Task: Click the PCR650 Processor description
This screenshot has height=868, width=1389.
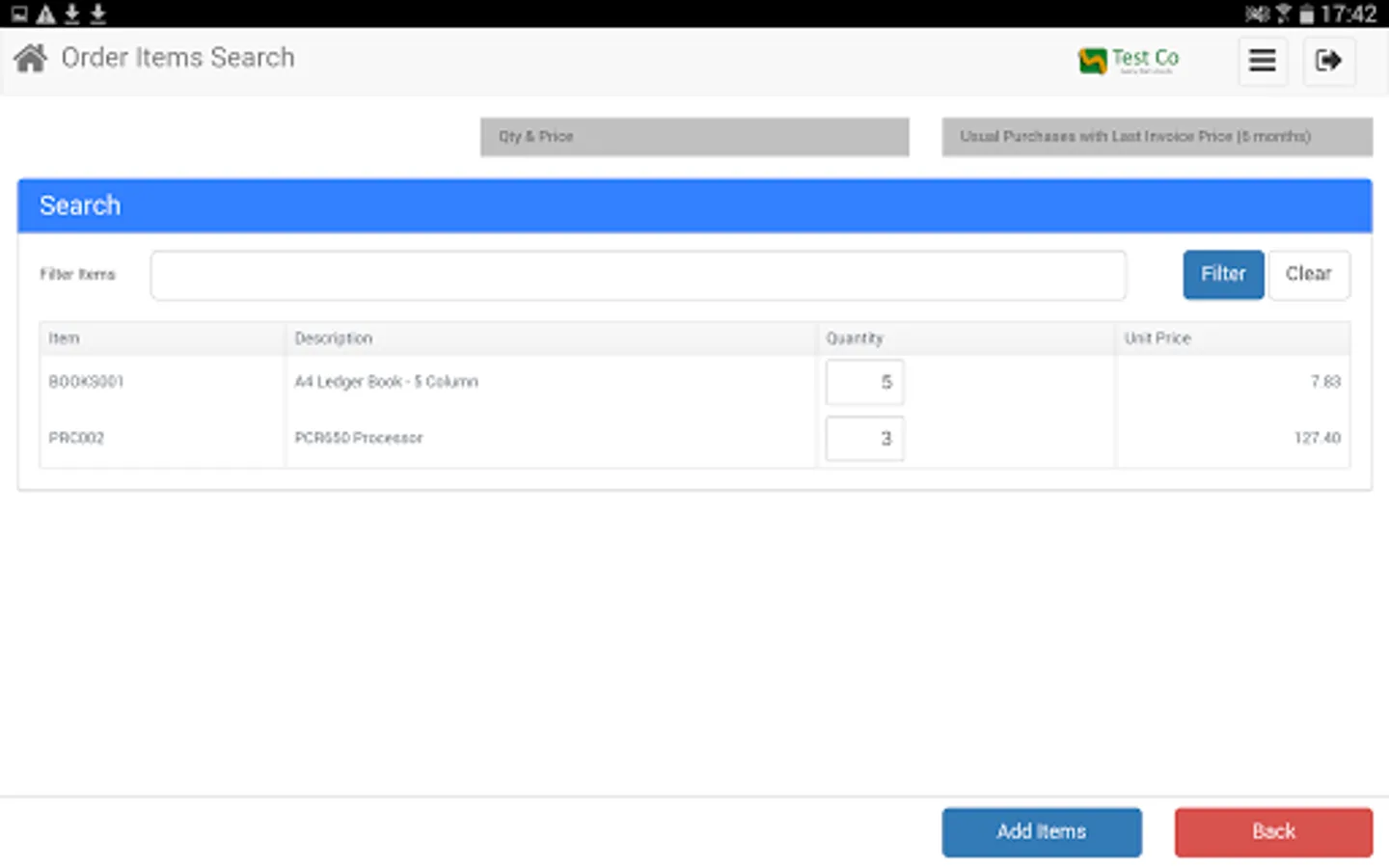Action: (x=358, y=438)
